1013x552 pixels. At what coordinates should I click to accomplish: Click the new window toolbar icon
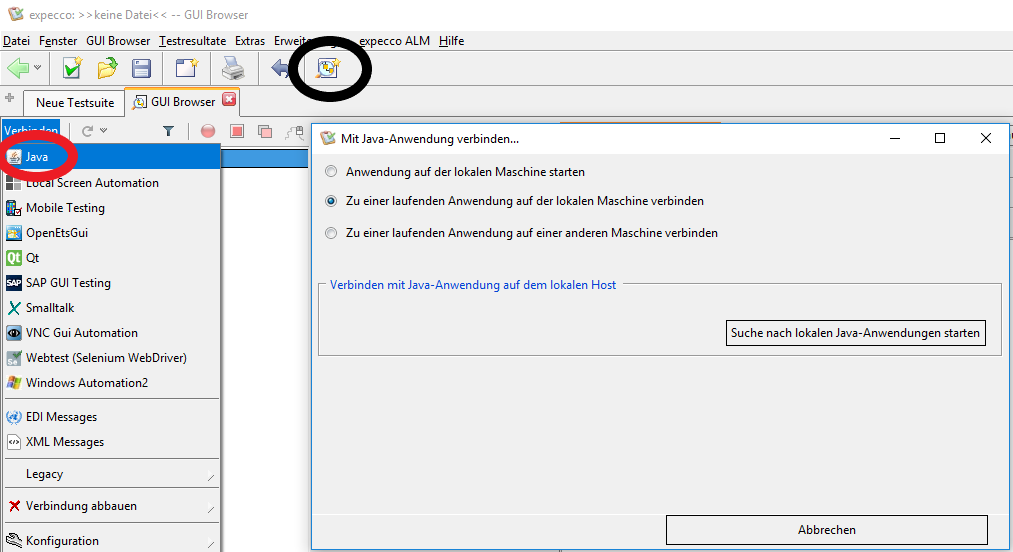[187, 68]
